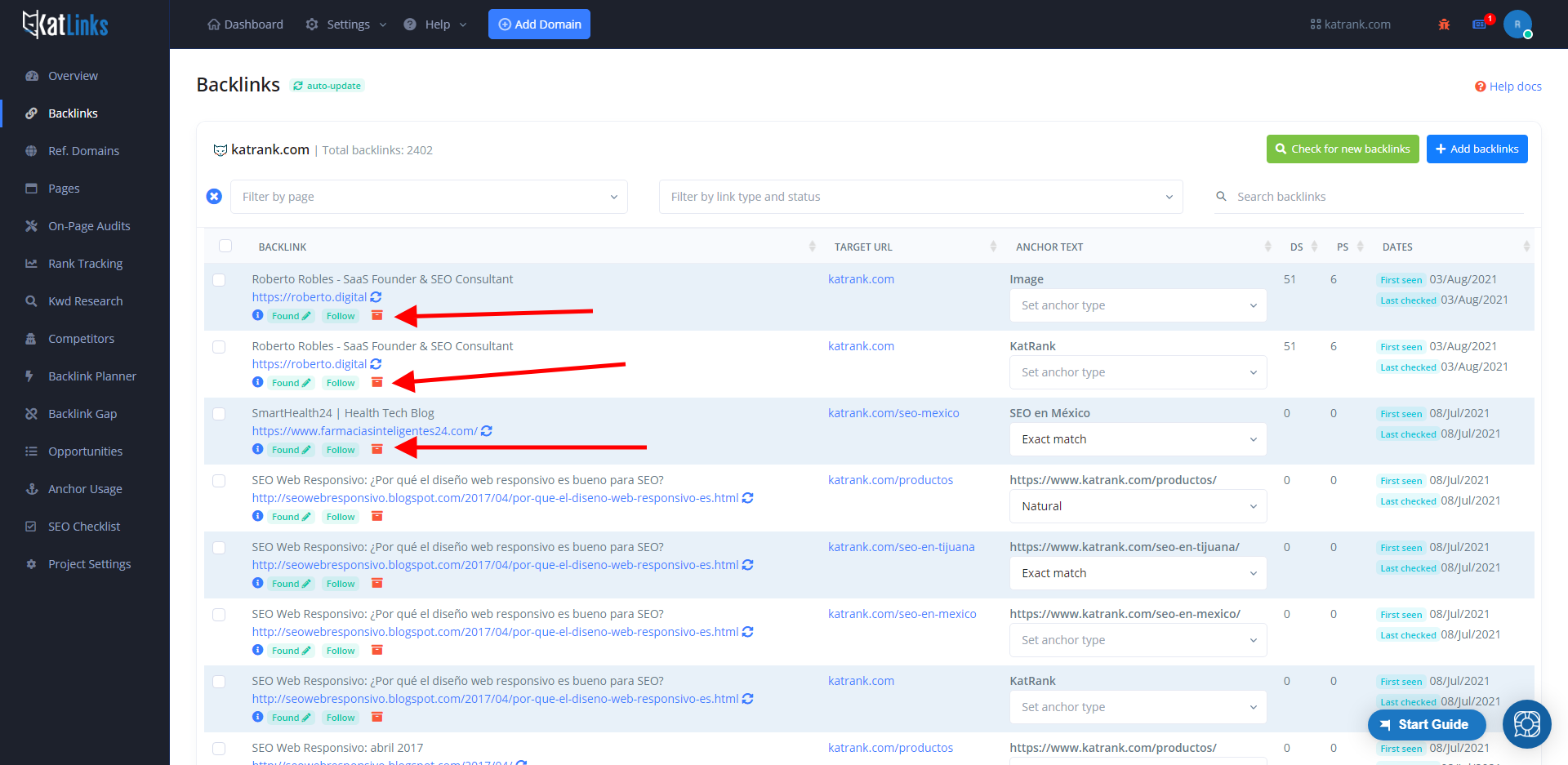The width and height of the screenshot is (1568, 765).
Task: Open the bug report icon in header
Action: pyautogui.click(x=1444, y=24)
